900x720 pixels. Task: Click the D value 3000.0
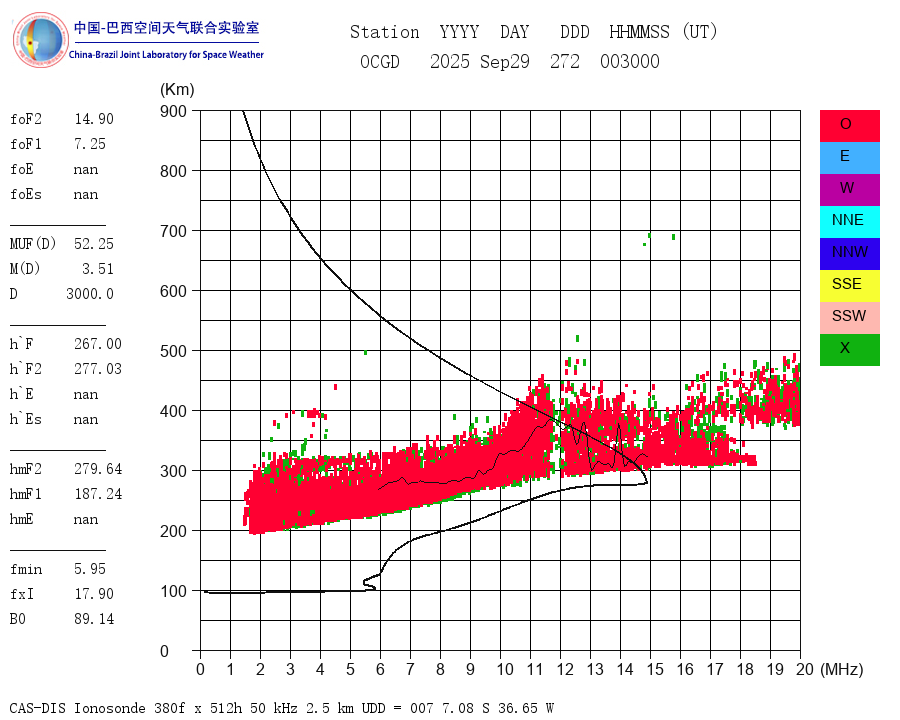[x=90, y=294]
